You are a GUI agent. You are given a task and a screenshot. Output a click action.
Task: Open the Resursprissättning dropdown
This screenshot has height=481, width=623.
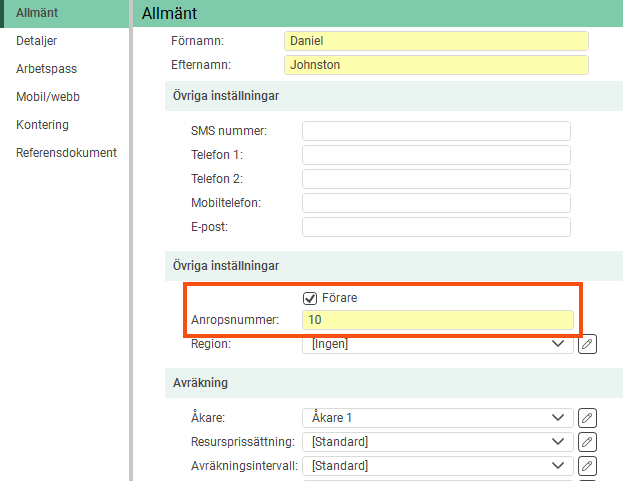437,441
